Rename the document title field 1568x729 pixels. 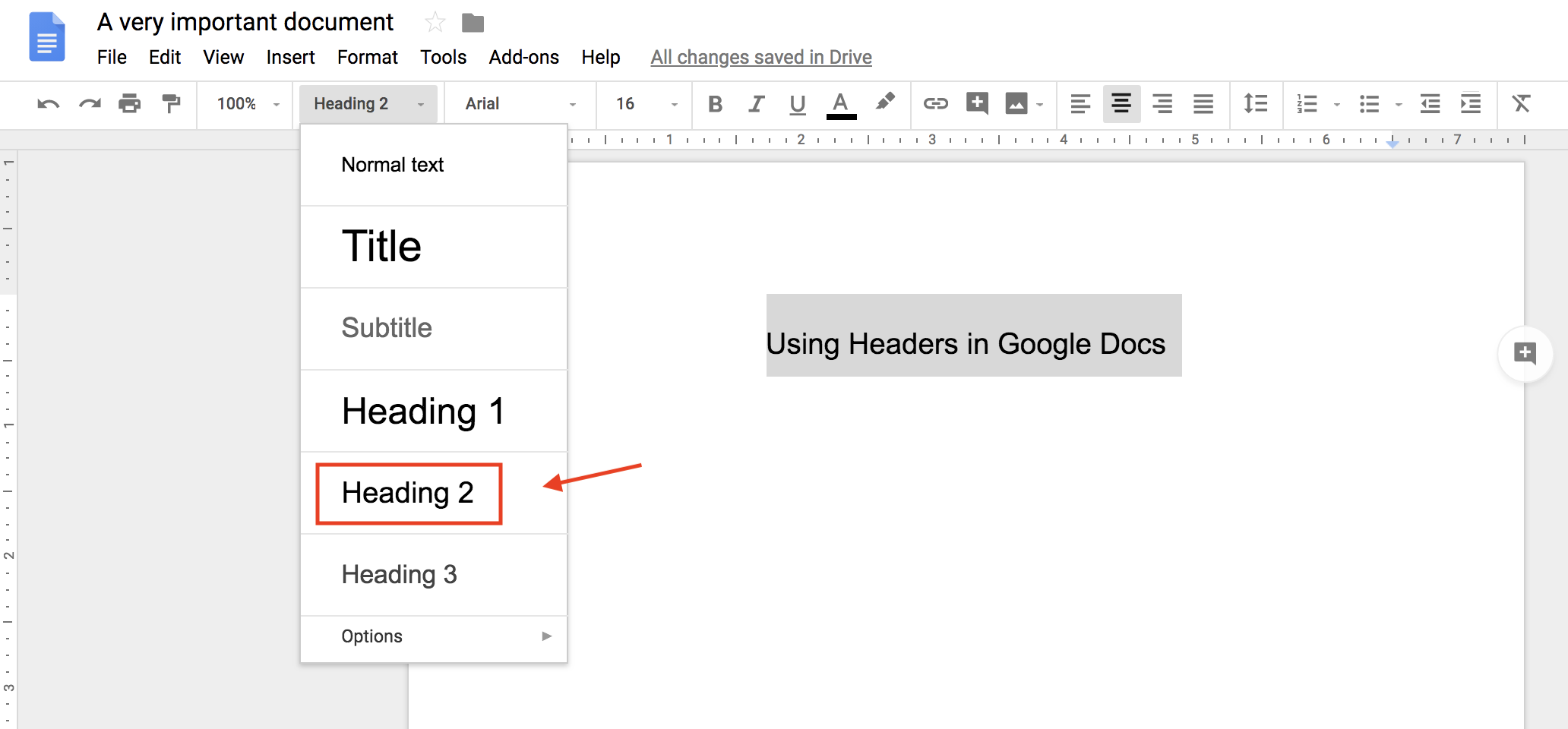[x=245, y=22]
